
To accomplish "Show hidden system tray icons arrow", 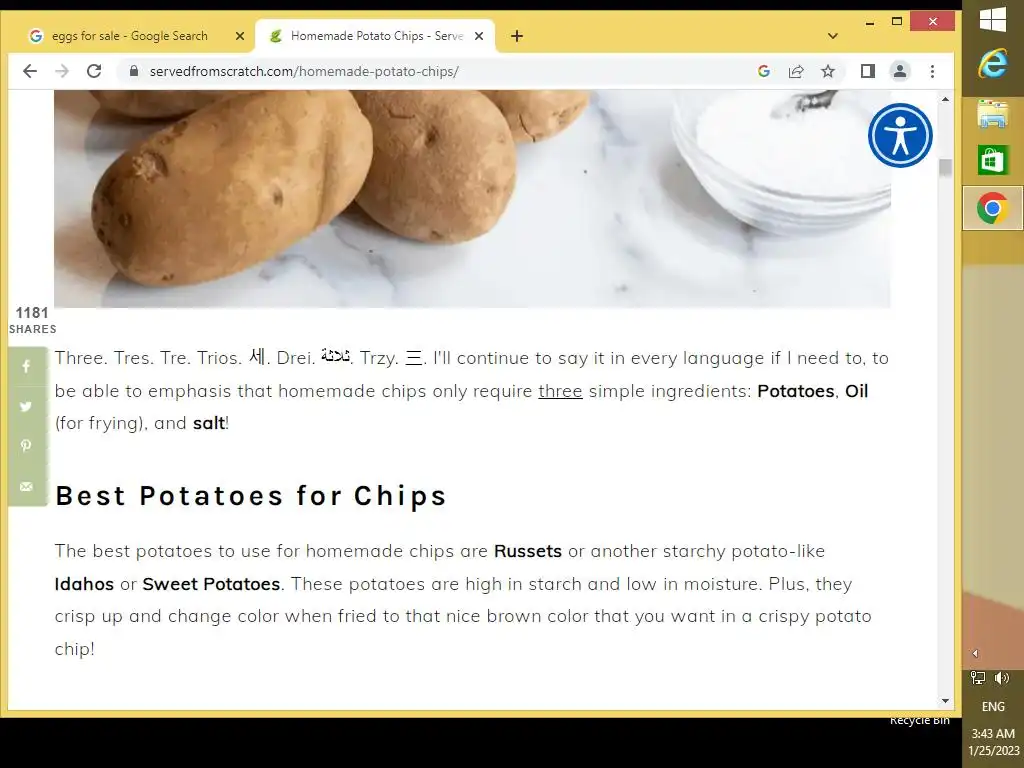I will tap(975, 653).
